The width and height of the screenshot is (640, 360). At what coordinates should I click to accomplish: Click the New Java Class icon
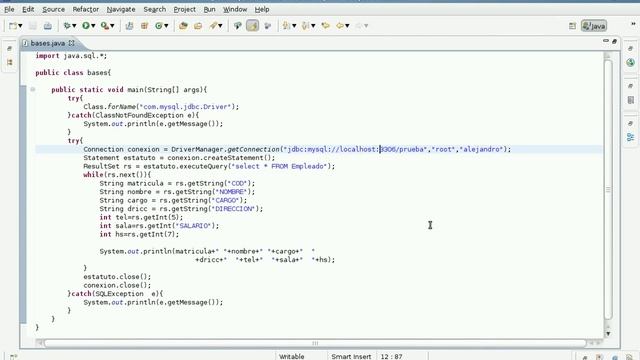click(x=159, y=26)
